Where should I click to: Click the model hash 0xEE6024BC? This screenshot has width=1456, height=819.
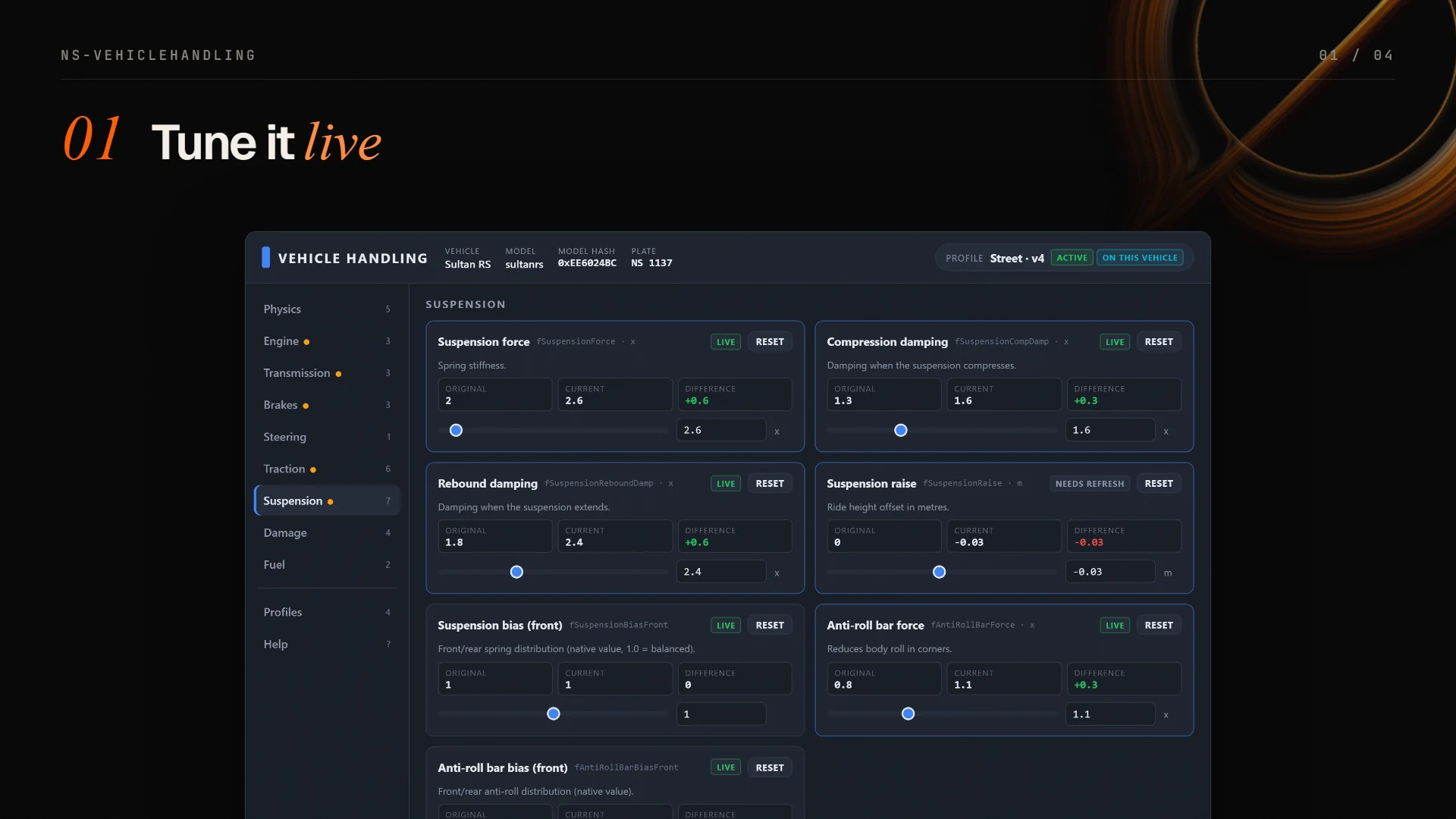(x=587, y=263)
